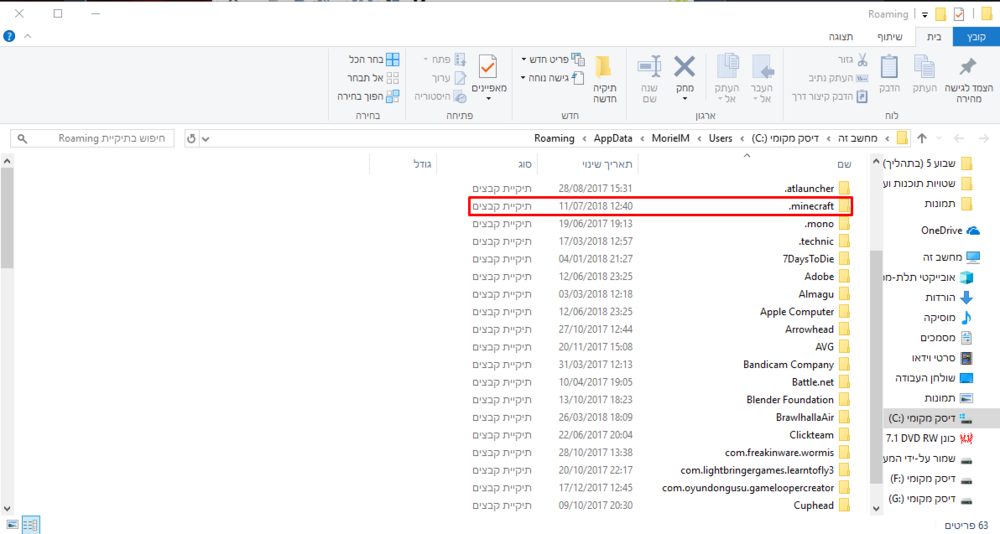The image size is (1000, 534).
Task: Open the Share (שיתוף) ribbon tab
Action: (890, 37)
